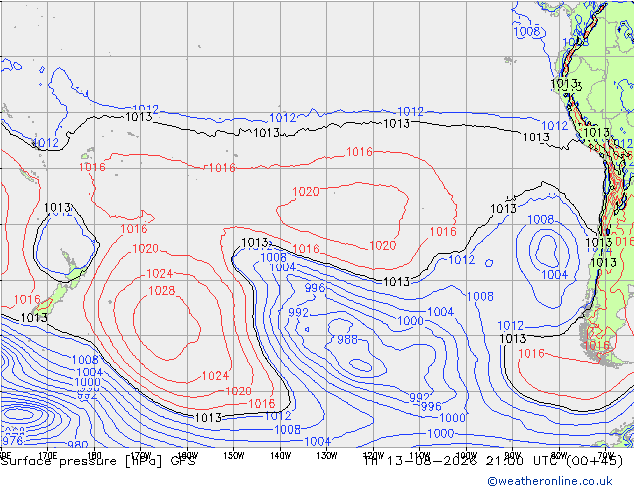Click the 1016 label southwest of Cape Horn

[x=531, y=354]
